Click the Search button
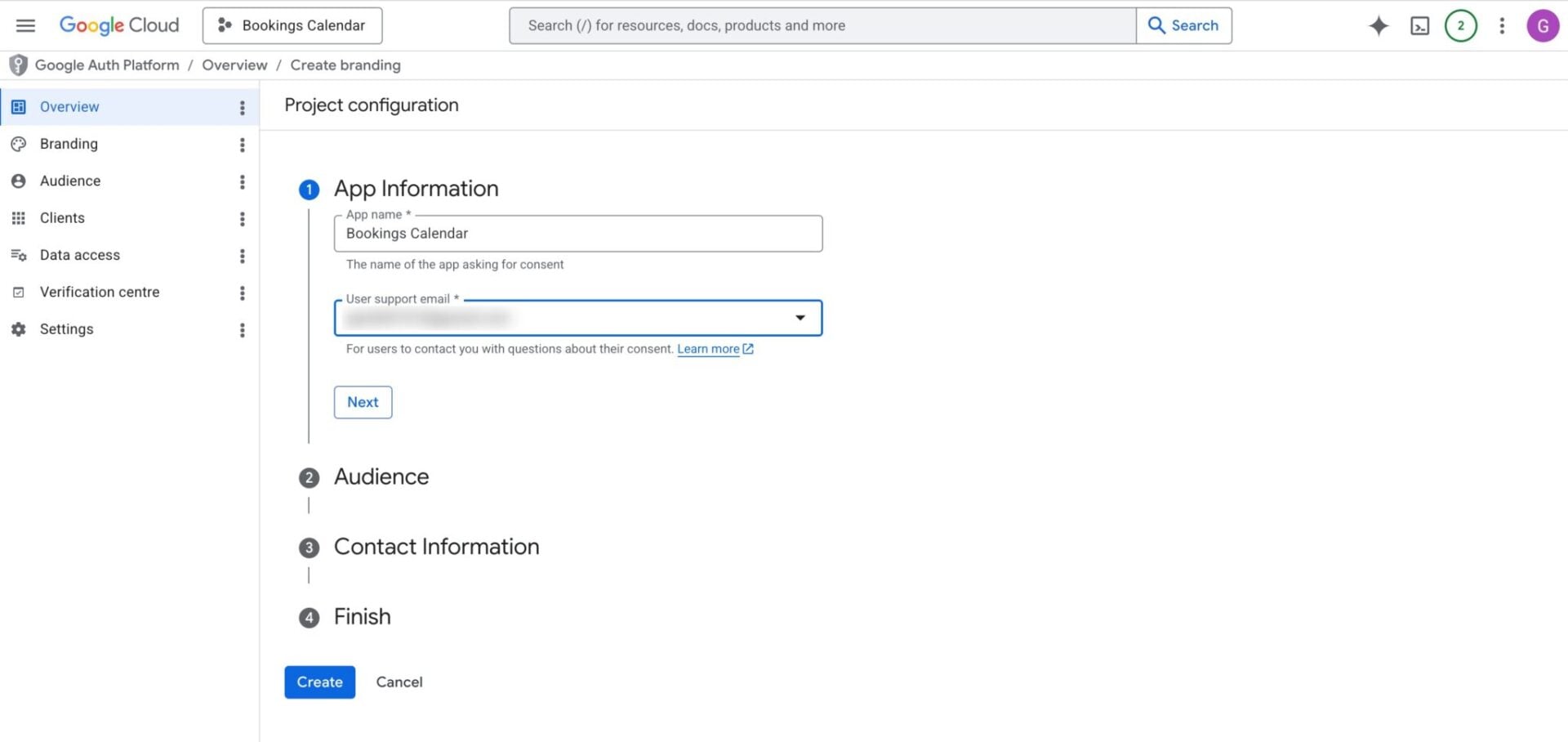The height and width of the screenshot is (742, 1568). point(1184,25)
